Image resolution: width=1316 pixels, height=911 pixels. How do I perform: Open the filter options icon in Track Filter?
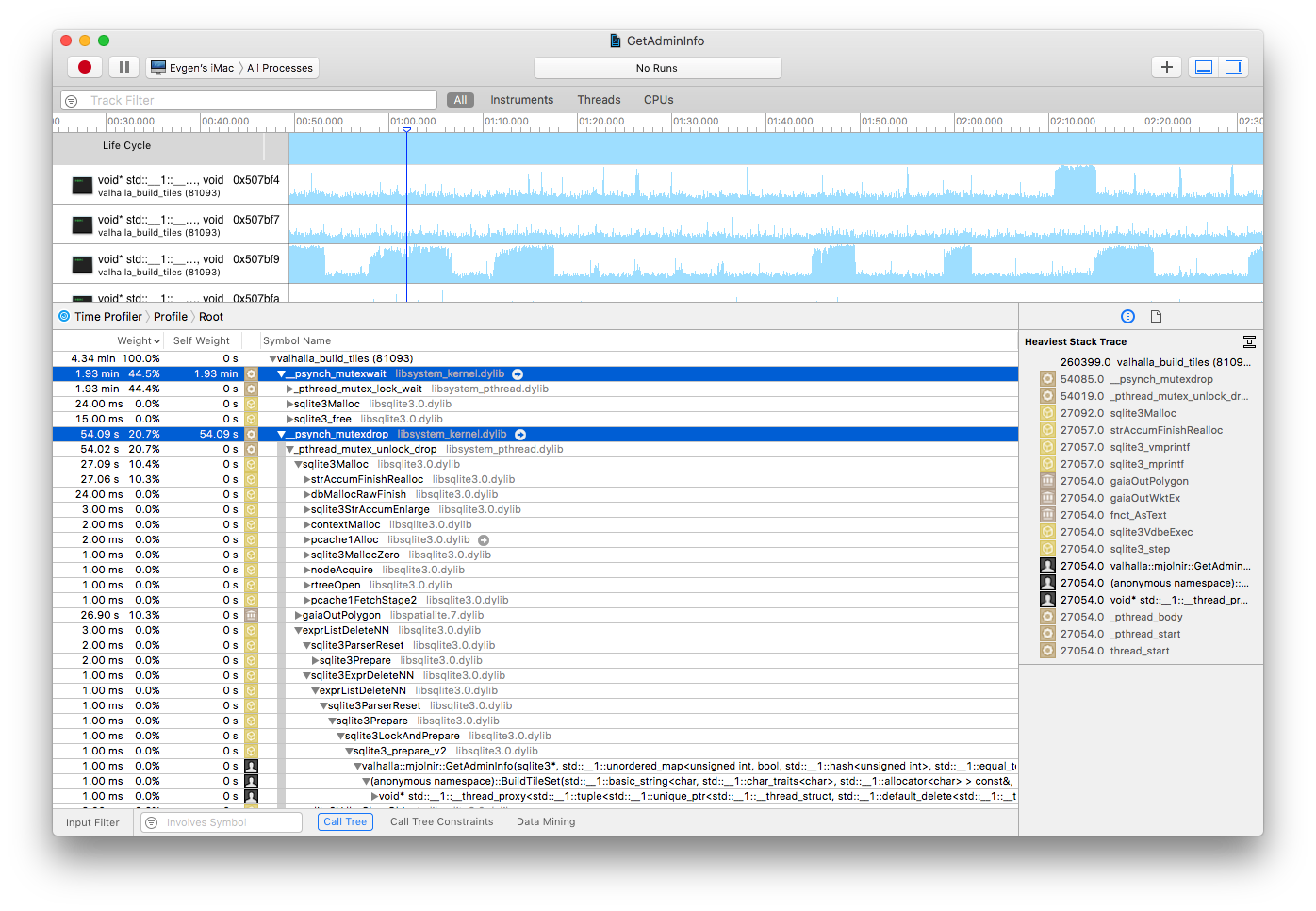pos(71,99)
